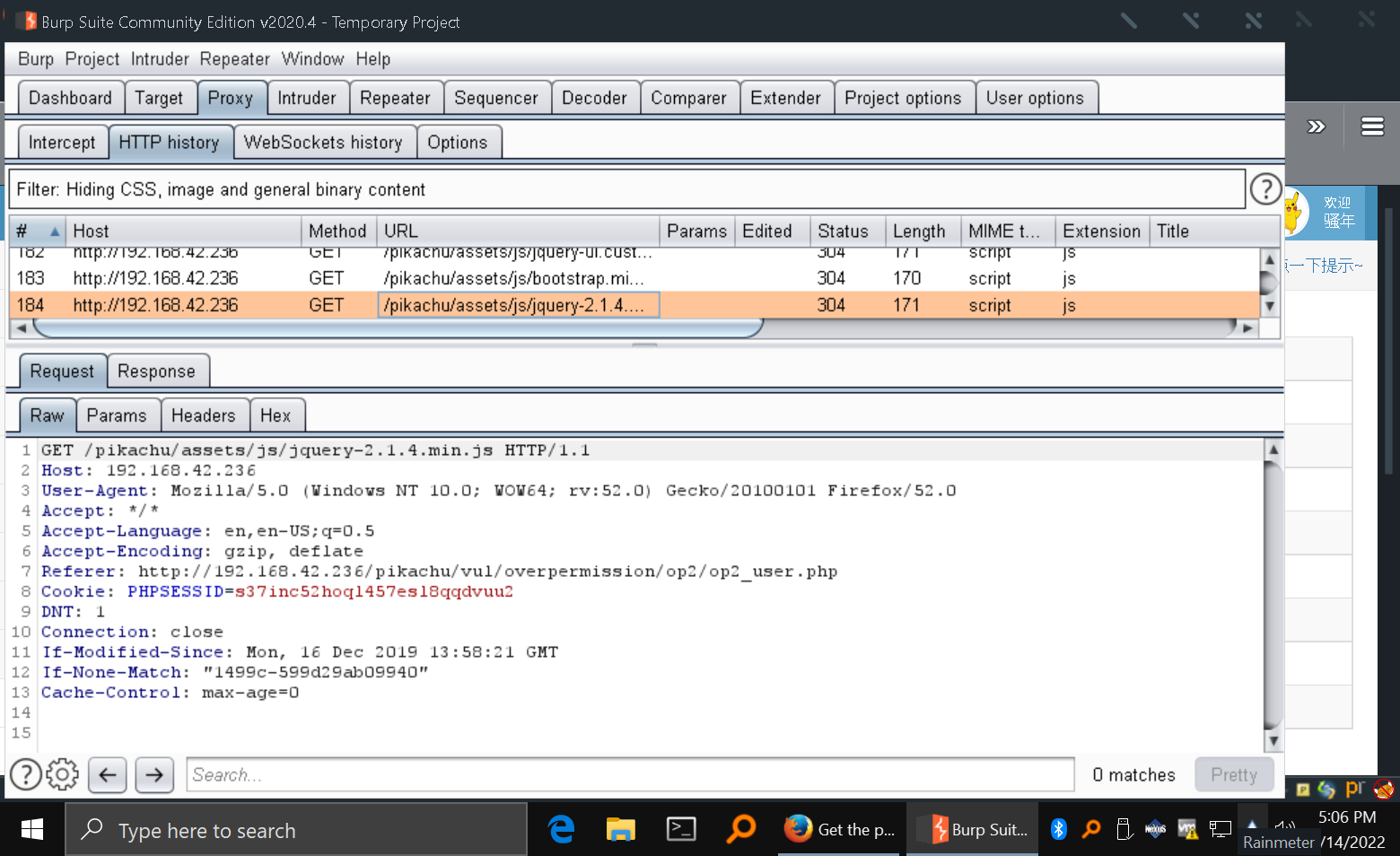The height and width of the screenshot is (856, 1400).
Task: Open the Burp menu
Action: click(x=36, y=59)
